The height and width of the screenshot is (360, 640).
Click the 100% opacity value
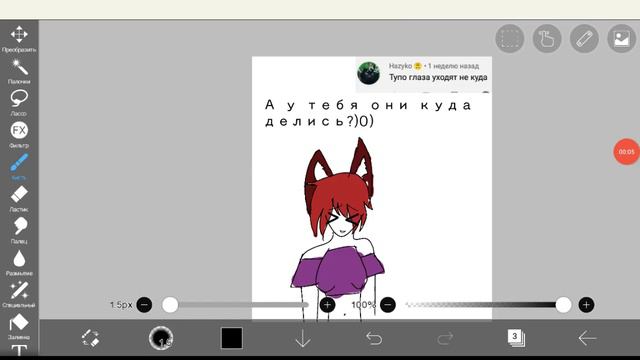point(363,305)
